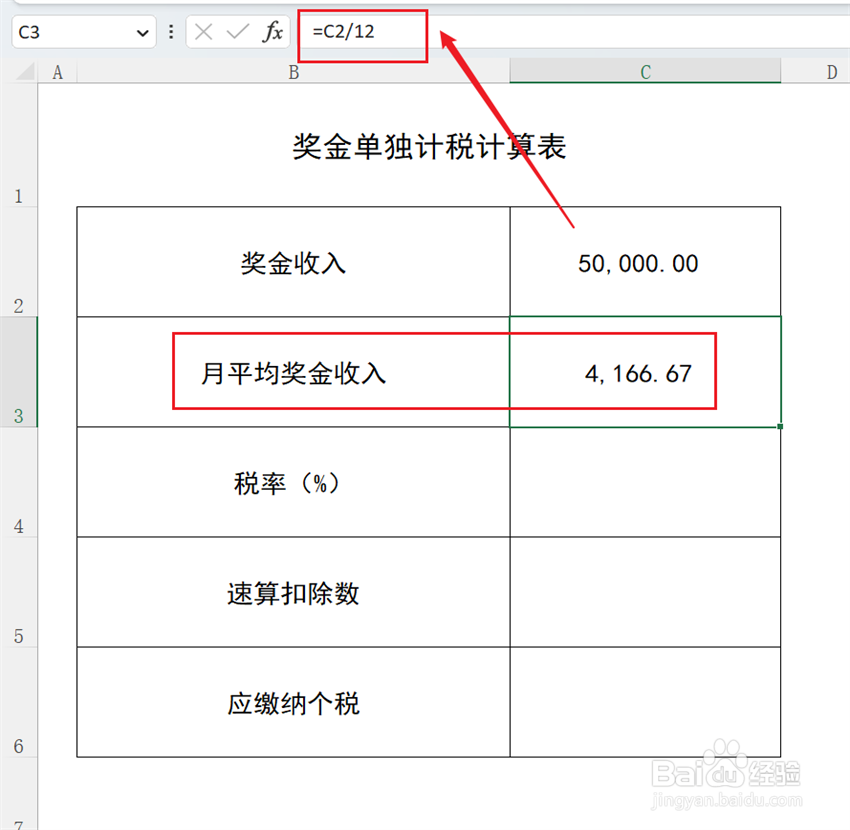Click the formula bar showing =C2/12
Viewport: 850px width, 830px height.
[x=360, y=31]
